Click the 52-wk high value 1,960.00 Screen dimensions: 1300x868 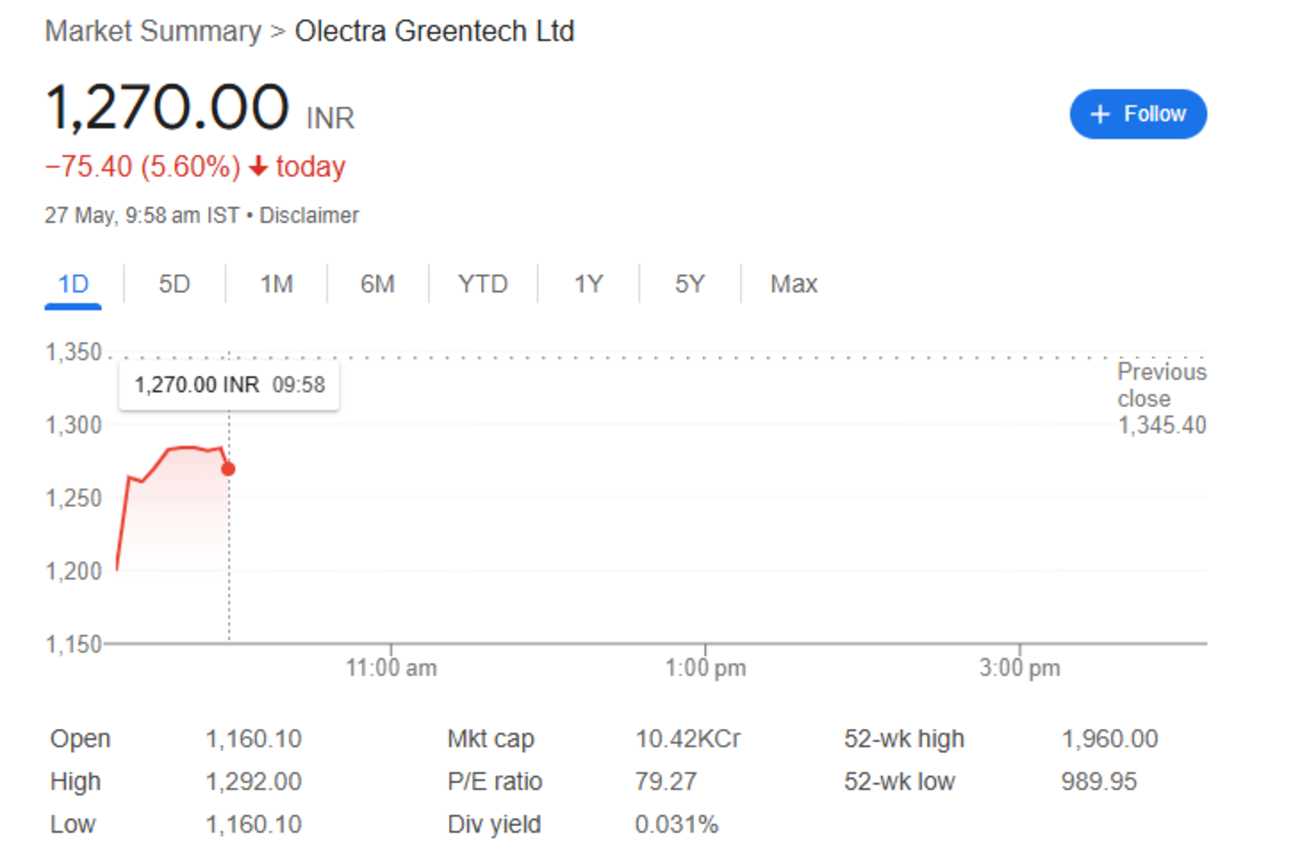[1112, 739]
